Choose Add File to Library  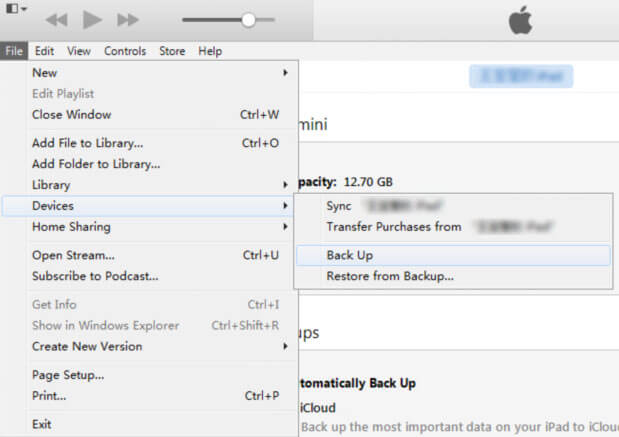click(x=160, y=143)
